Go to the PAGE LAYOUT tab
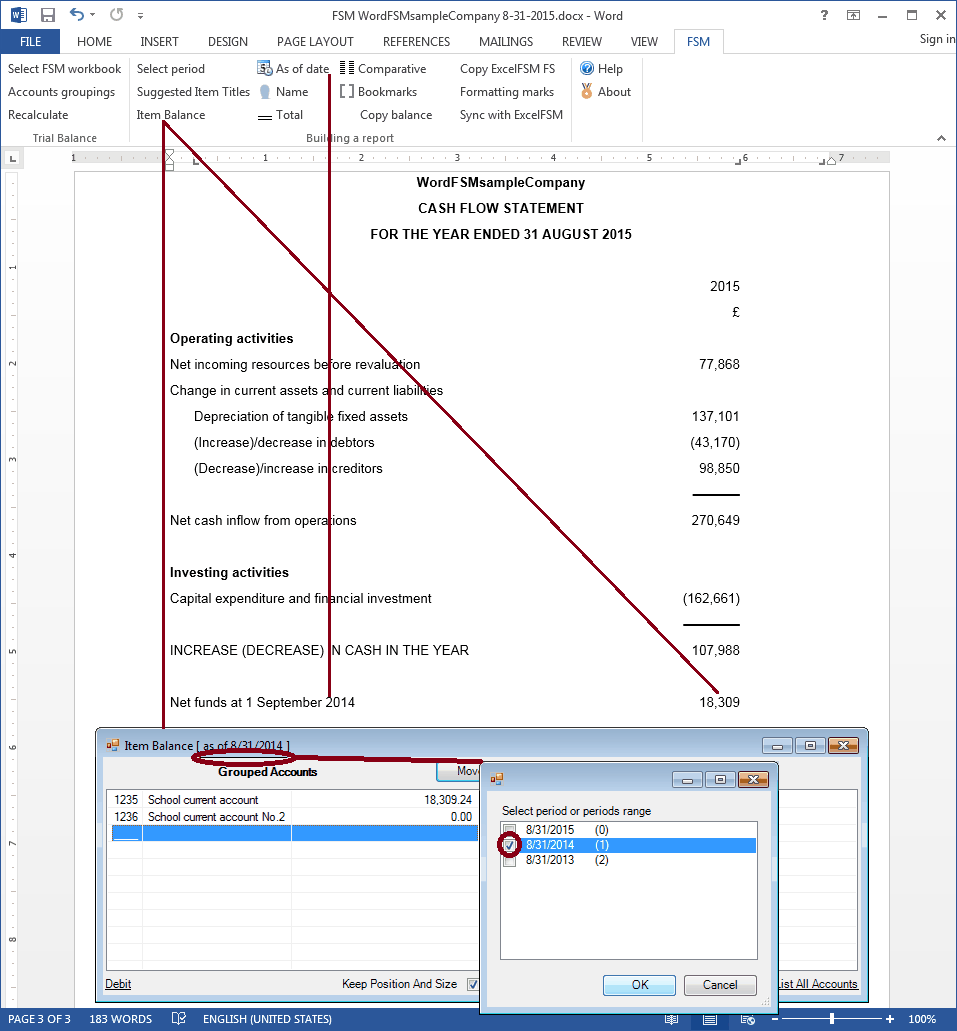This screenshot has width=957, height=1031. click(315, 41)
